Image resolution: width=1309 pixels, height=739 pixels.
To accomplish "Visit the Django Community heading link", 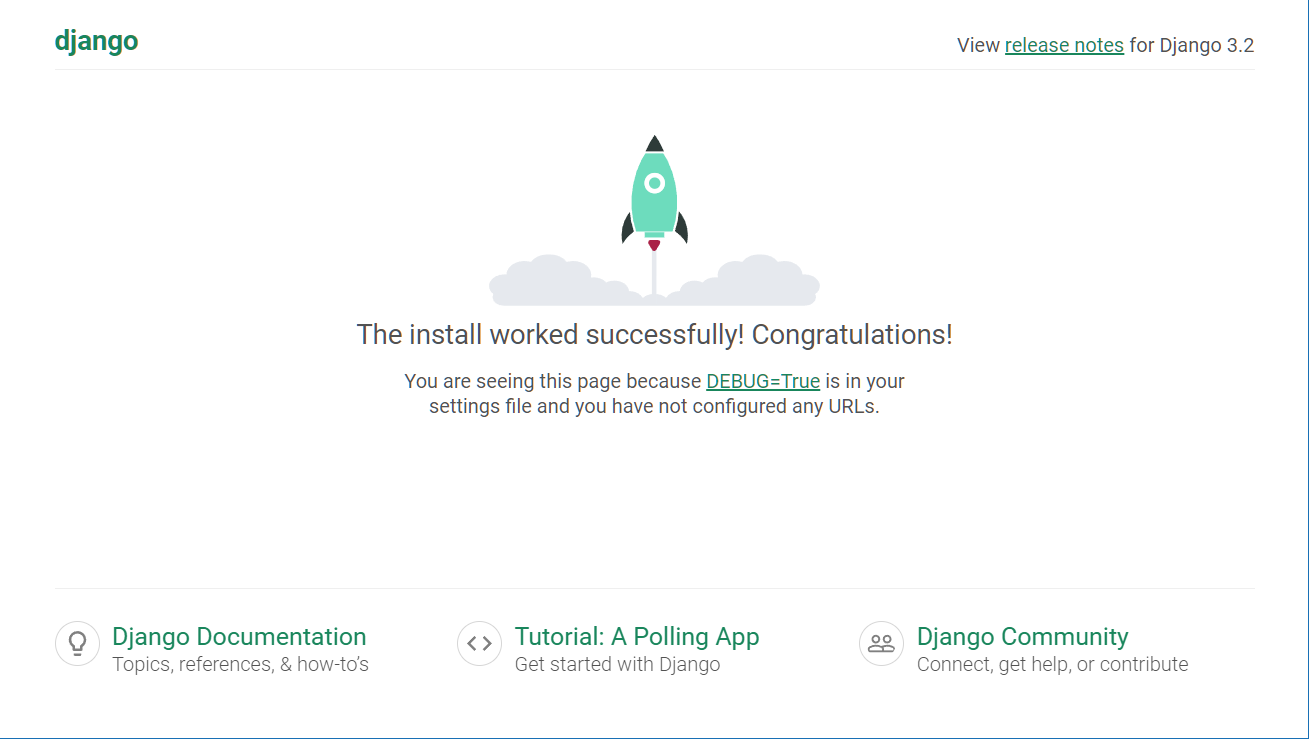I will pyautogui.click(x=1022, y=636).
